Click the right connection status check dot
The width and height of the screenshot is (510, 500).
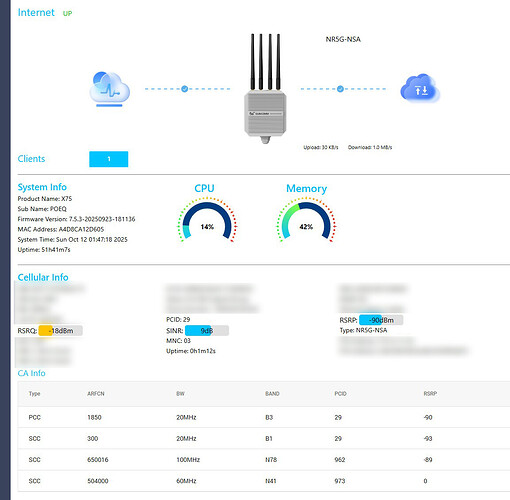pyautogui.click(x=340, y=89)
